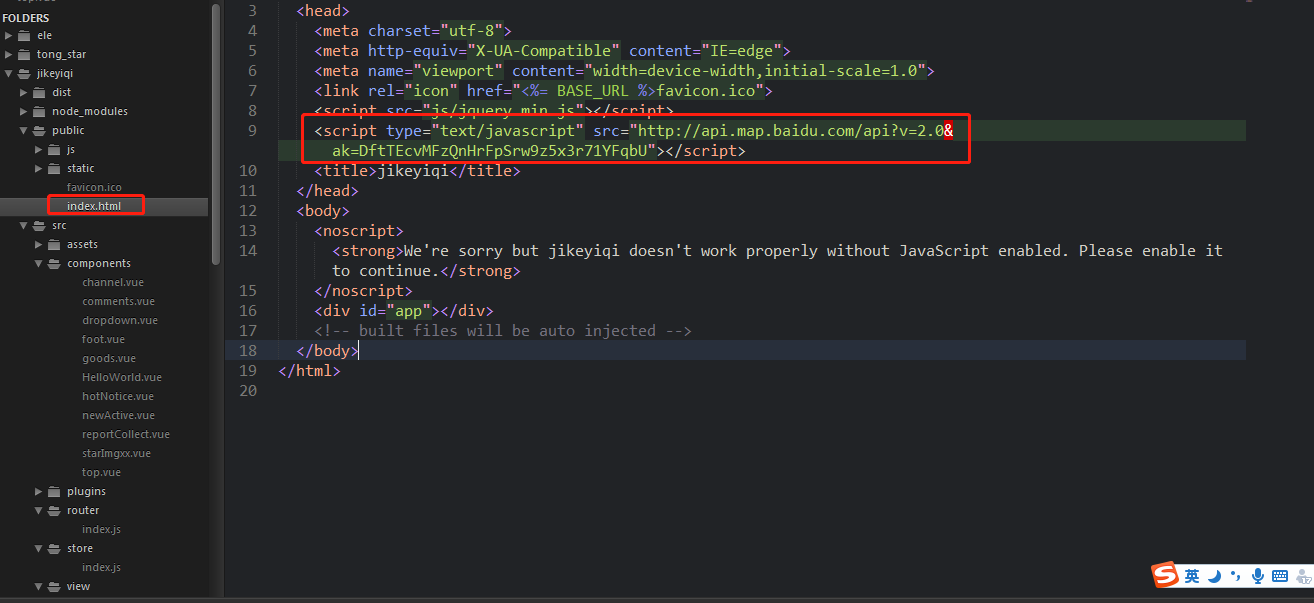The height and width of the screenshot is (603, 1314).
Task: Click the node_modules folder icon
Action: point(39,111)
